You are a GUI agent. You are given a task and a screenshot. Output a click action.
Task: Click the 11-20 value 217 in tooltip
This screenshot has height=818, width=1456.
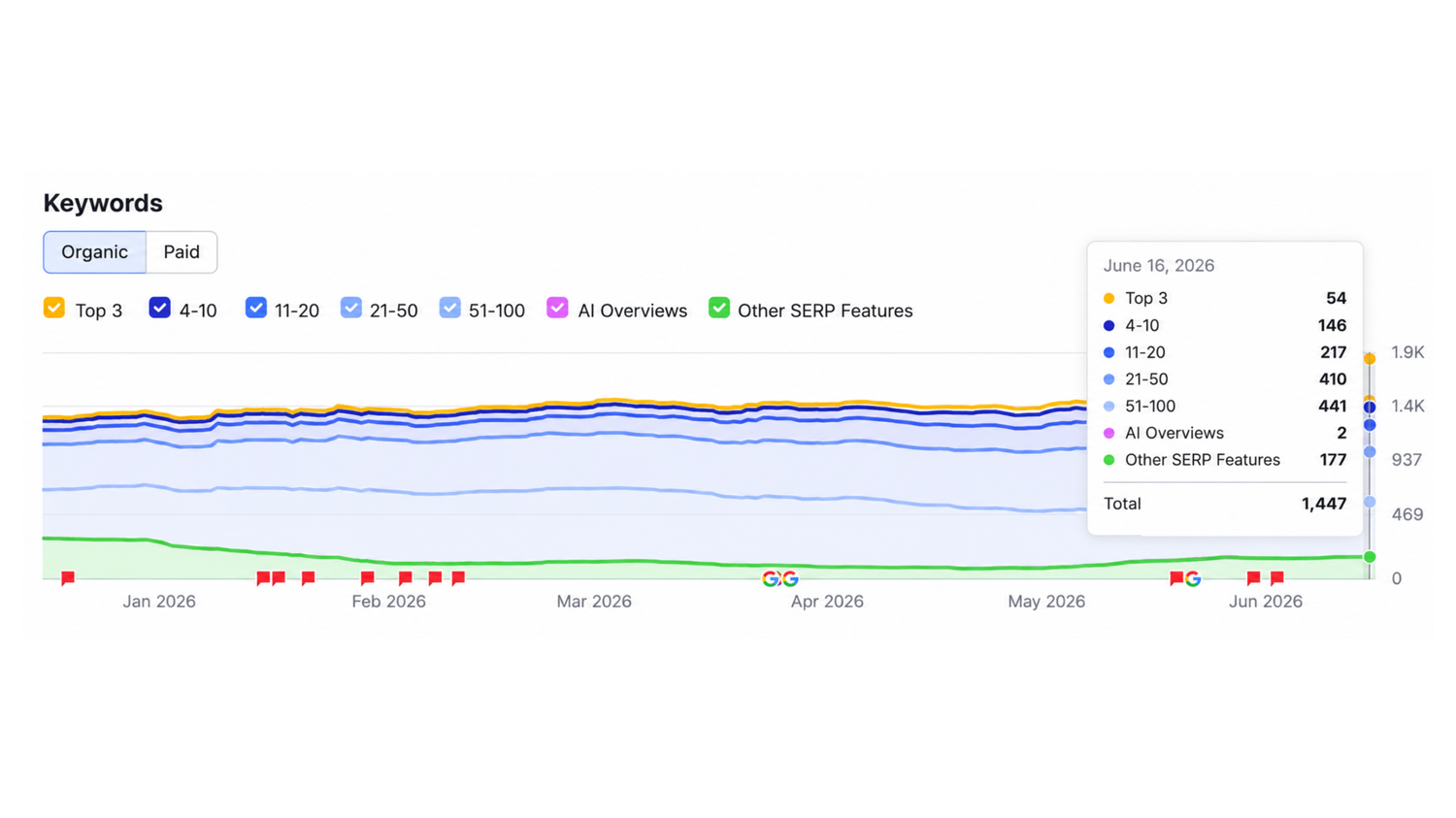pyautogui.click(x=1333, y=352)
